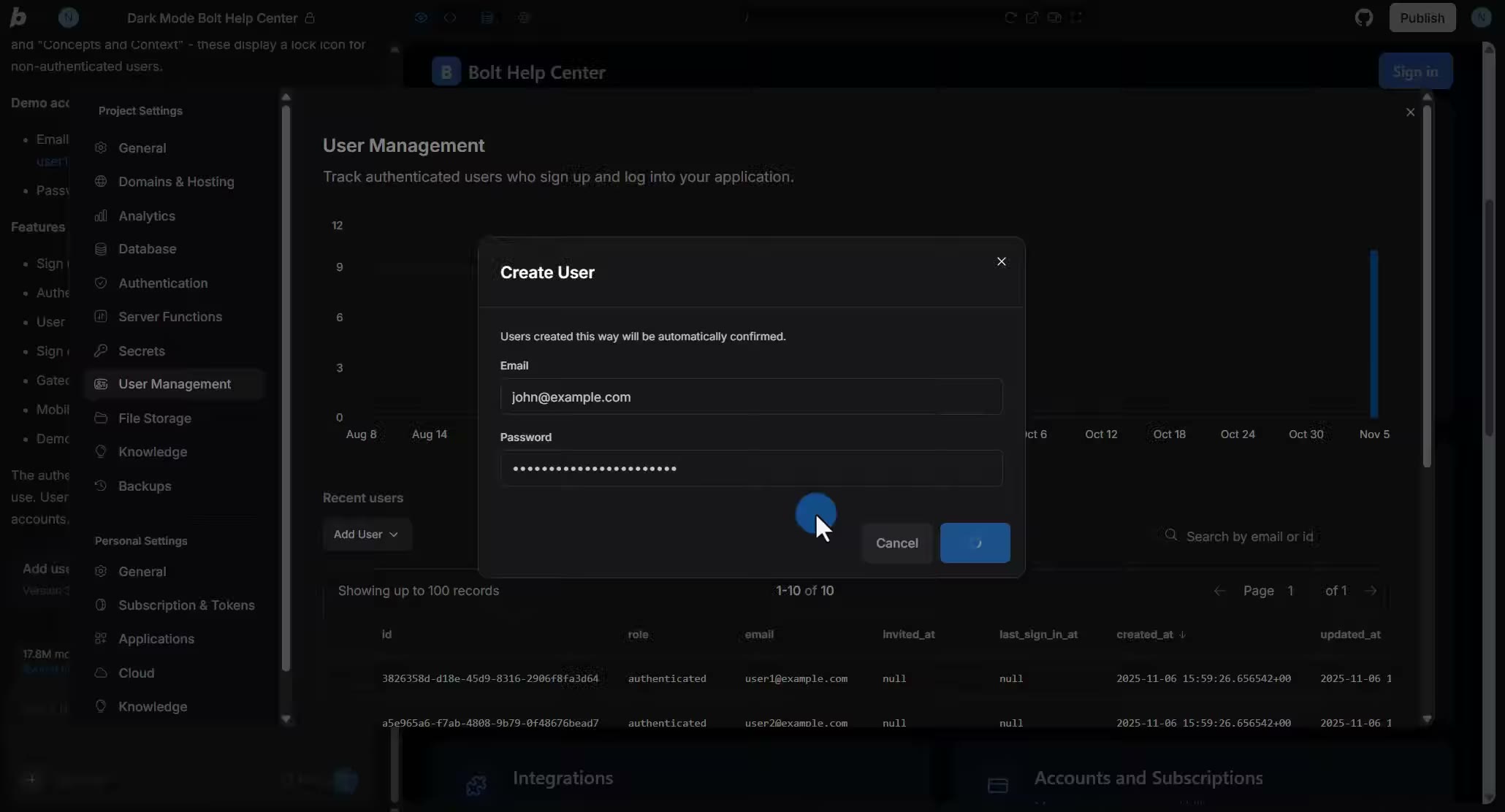Click the id starting with a5e965a6
1505x812 pixels.
[x=490, y=722]
